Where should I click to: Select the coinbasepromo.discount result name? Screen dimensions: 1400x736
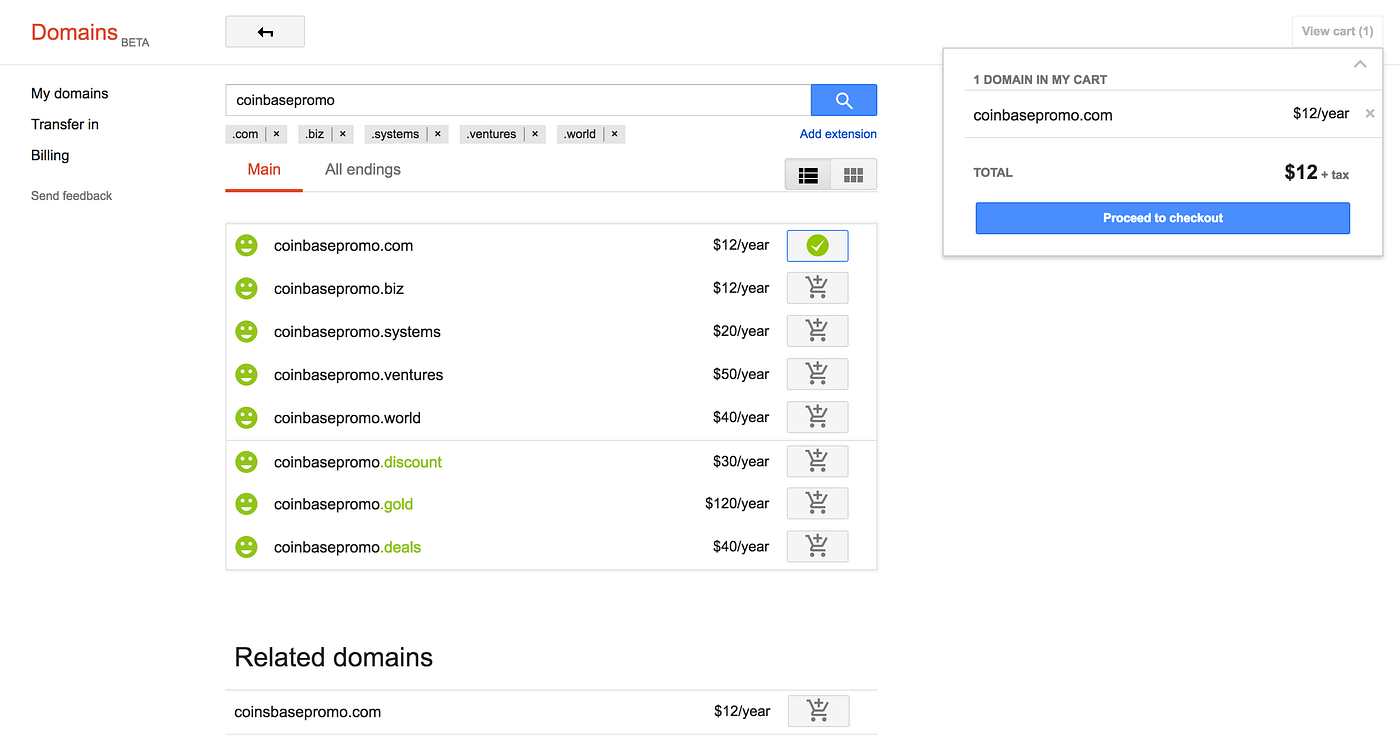[x=358, y=462]
